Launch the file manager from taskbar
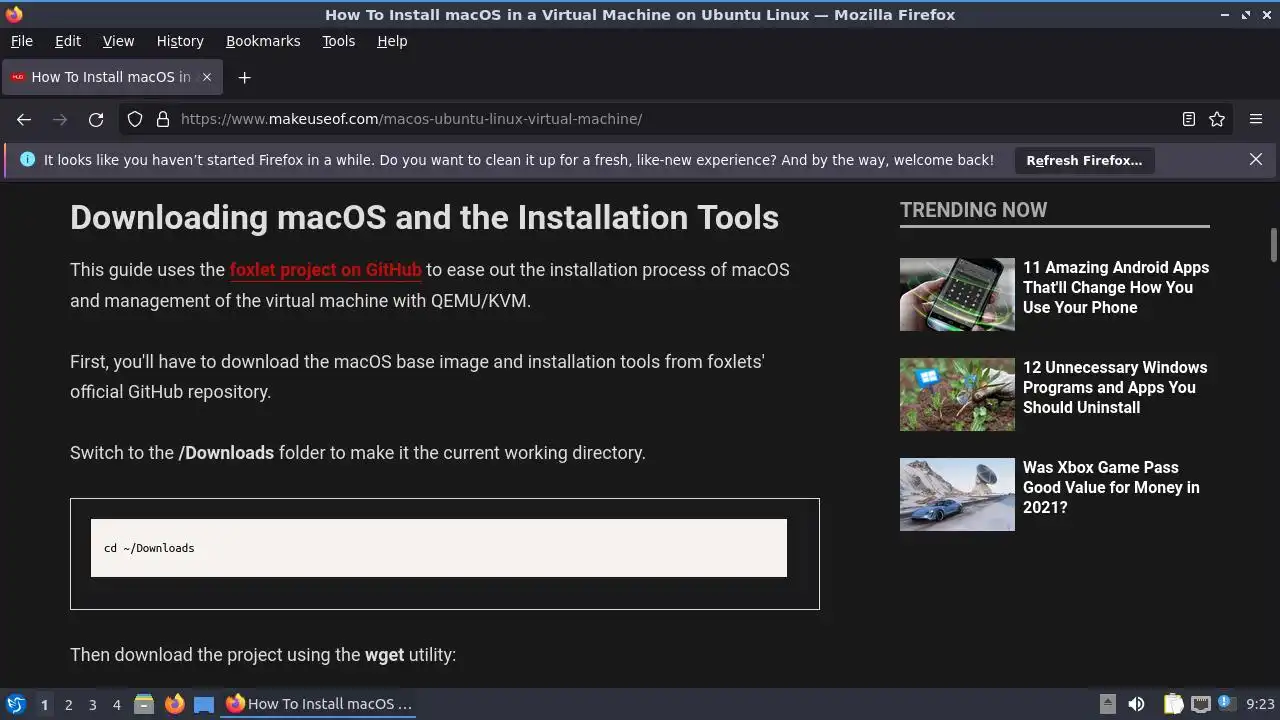The image size is (1280, 720). point(143,704)
